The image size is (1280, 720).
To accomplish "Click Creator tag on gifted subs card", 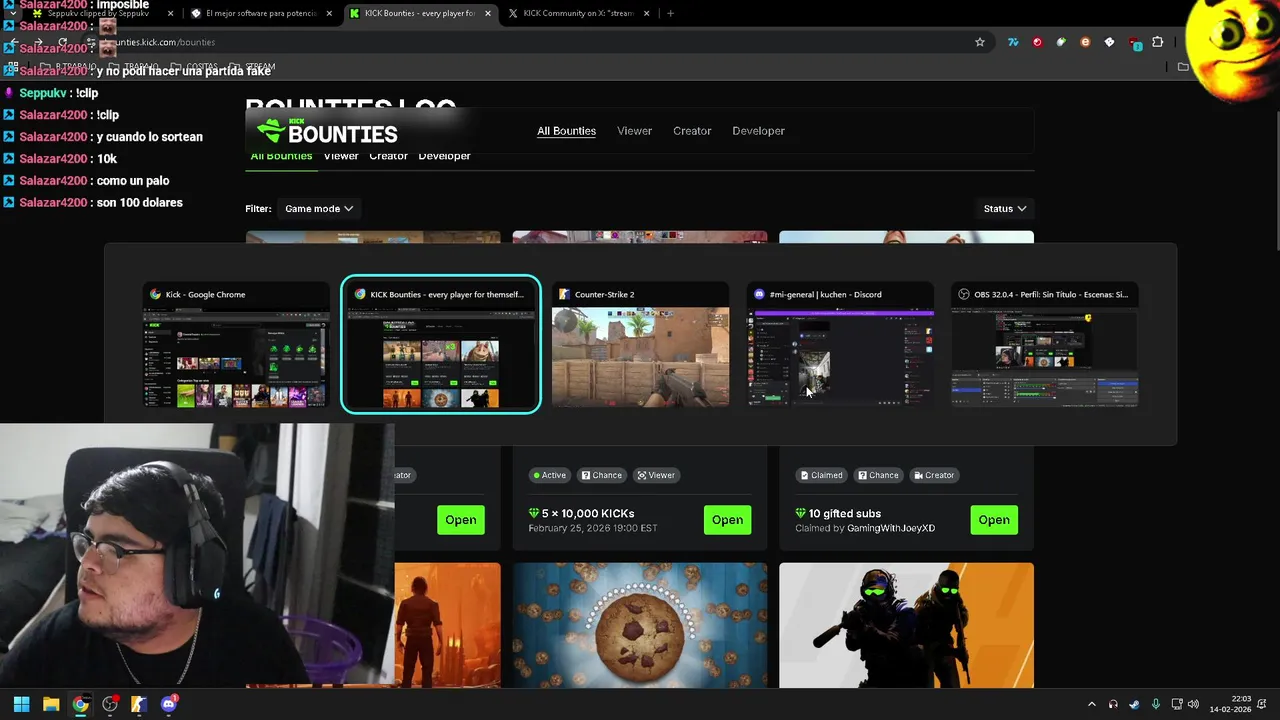I will tap(934, 475).
